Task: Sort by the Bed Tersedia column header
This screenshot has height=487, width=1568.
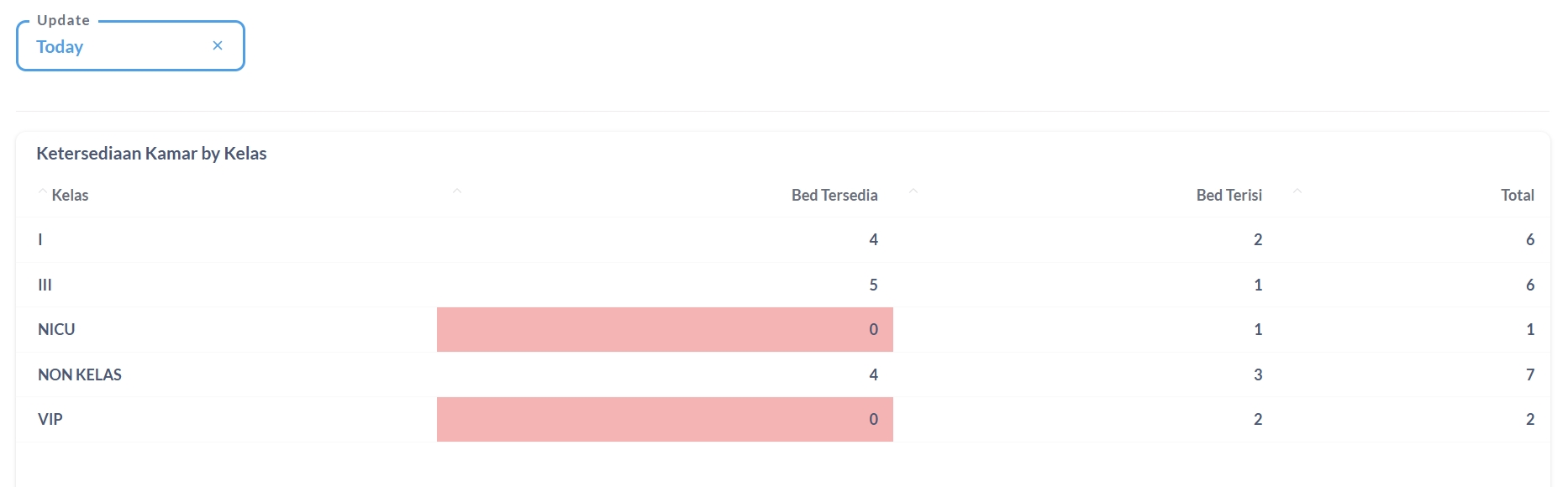Action: click(x=834, y=195)
